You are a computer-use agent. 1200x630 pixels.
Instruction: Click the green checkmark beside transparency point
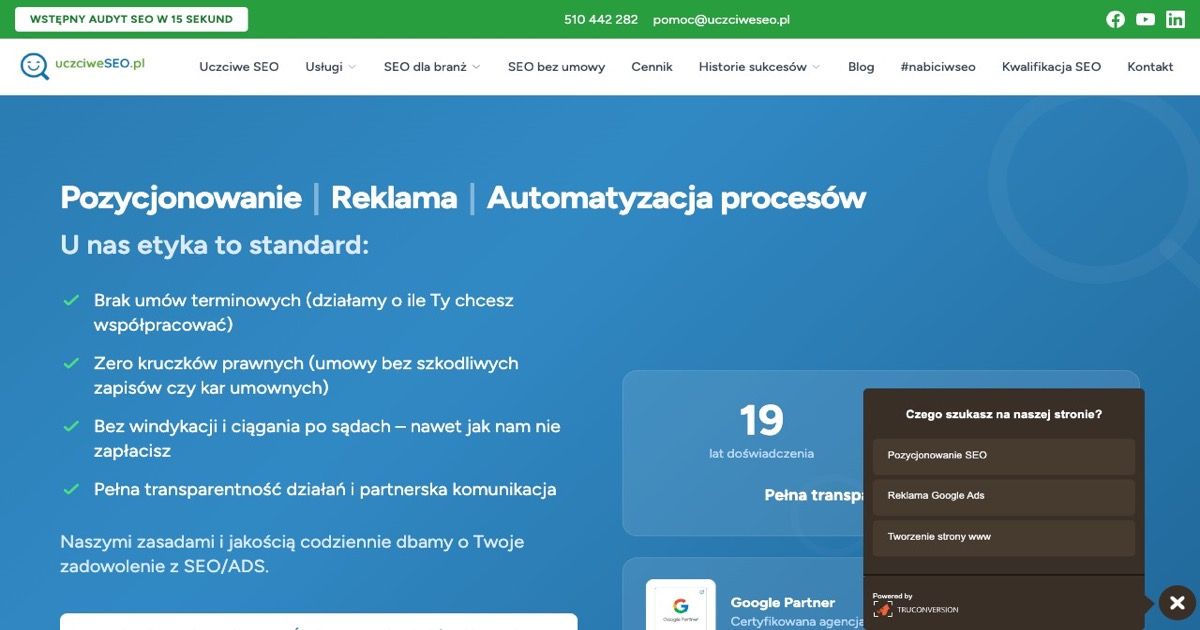[x=70, y=489]
